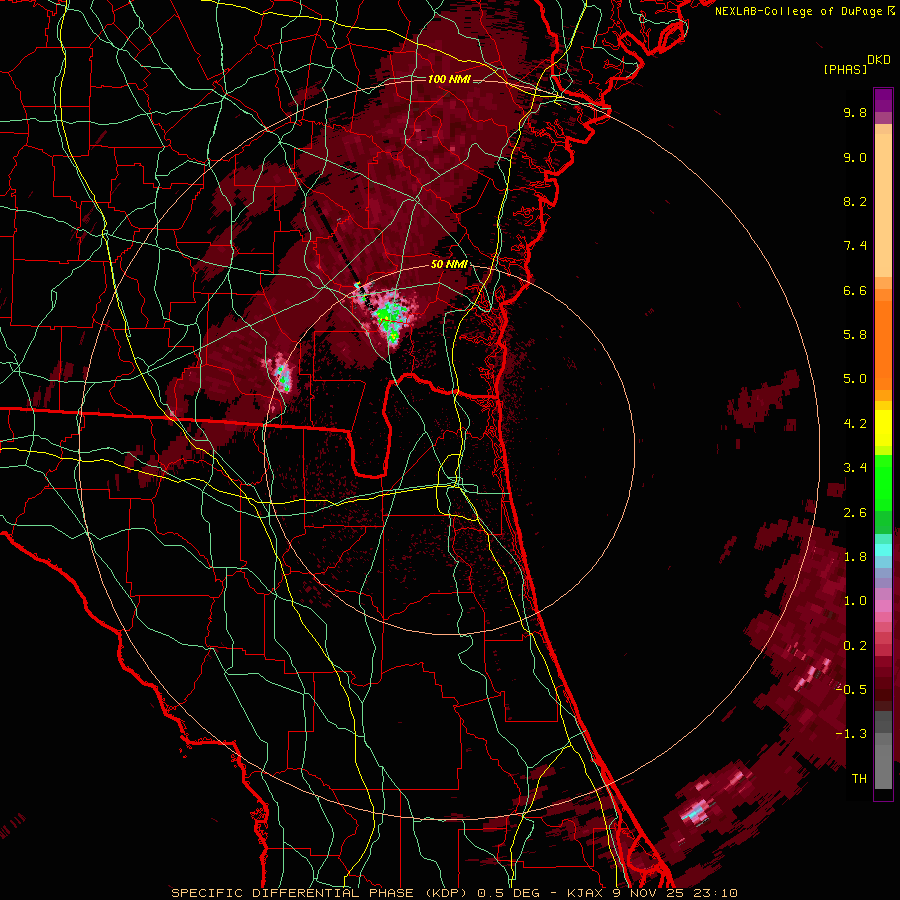The width and height of the screenshot is (900, 900).
Task: Click the cyan echo in the bottom-right rainband
Action: (x=695, y=813)
